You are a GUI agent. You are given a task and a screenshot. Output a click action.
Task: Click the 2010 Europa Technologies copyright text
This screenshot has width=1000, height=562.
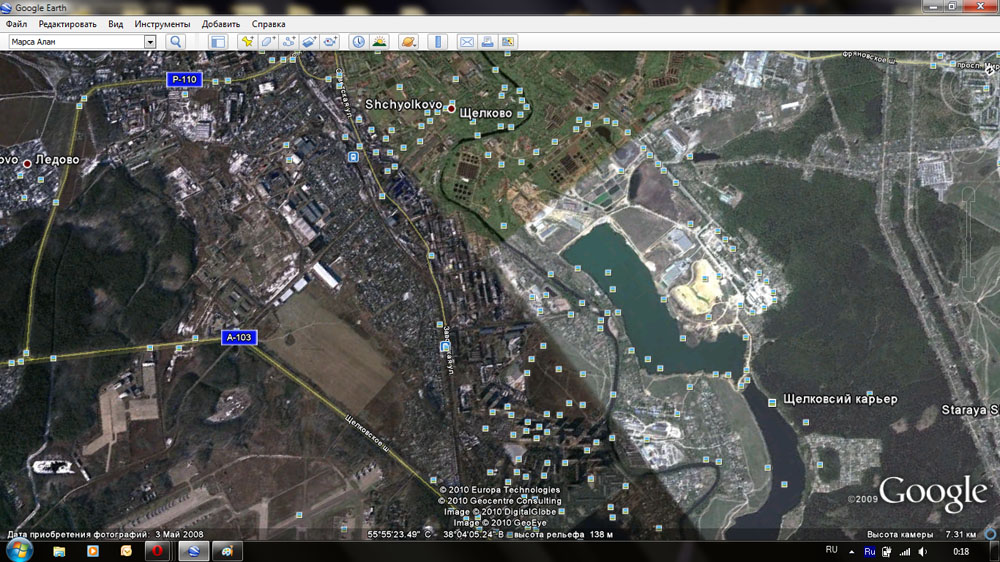[x=500, y=490]
